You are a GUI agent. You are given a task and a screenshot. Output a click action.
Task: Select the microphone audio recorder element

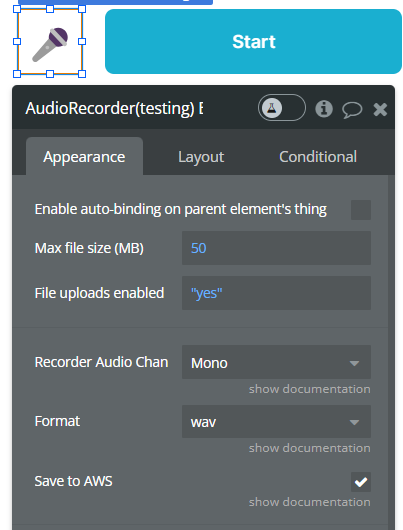[49, 42]
